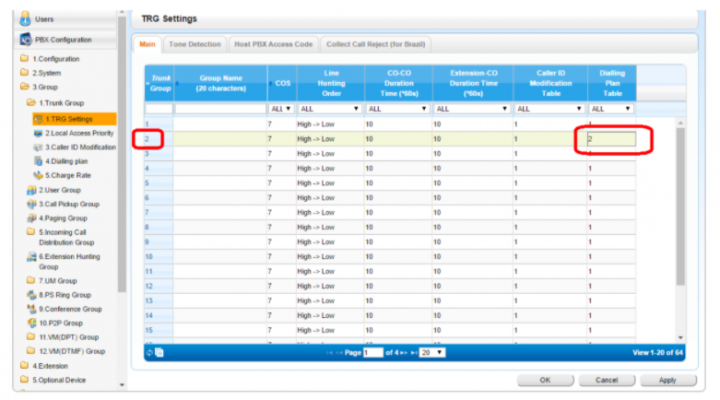
Task: Select the Paging Group icon
Action: tap(31, 217)
